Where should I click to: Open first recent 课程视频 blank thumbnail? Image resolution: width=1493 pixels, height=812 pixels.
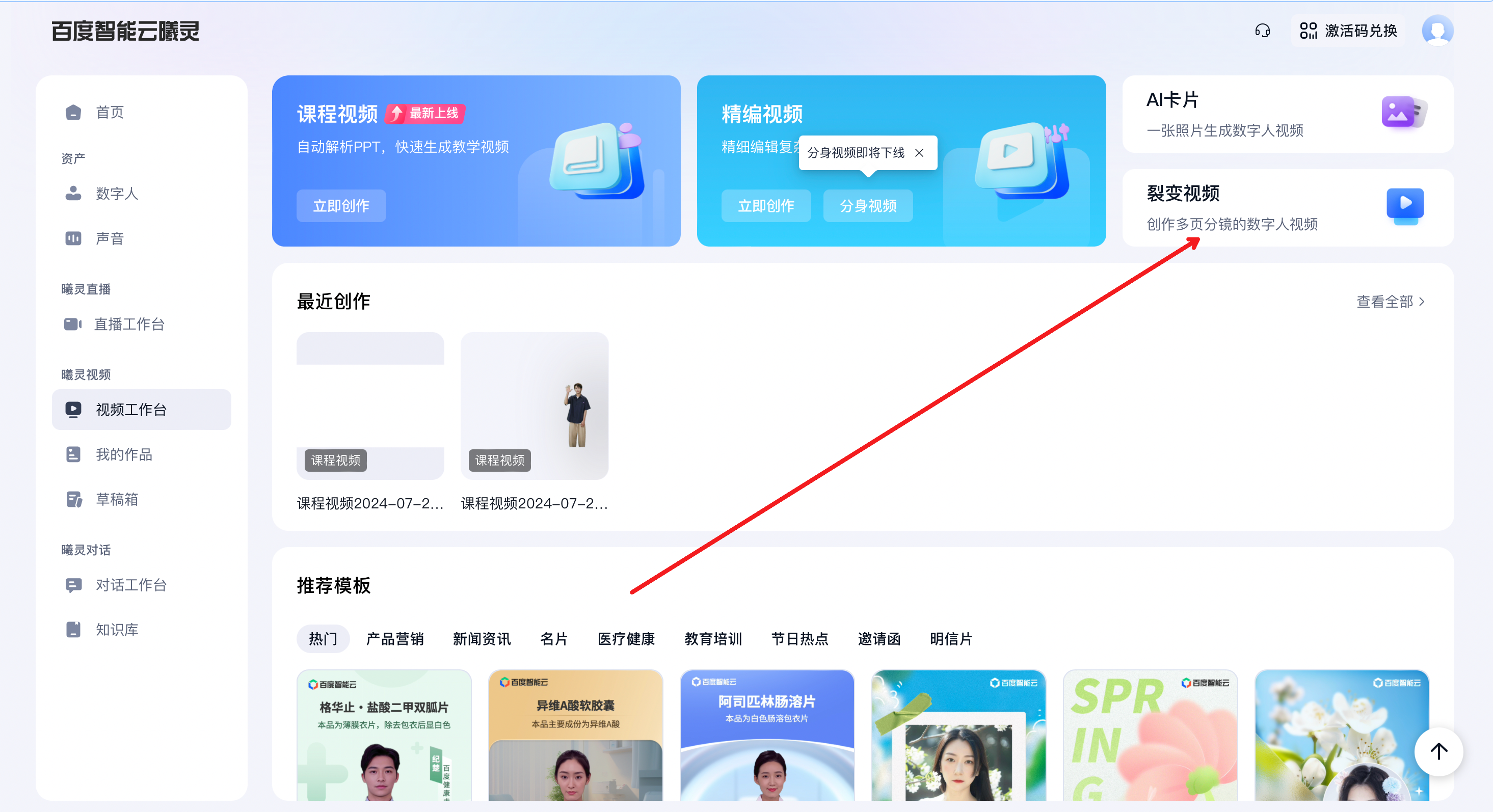point(370,405)
